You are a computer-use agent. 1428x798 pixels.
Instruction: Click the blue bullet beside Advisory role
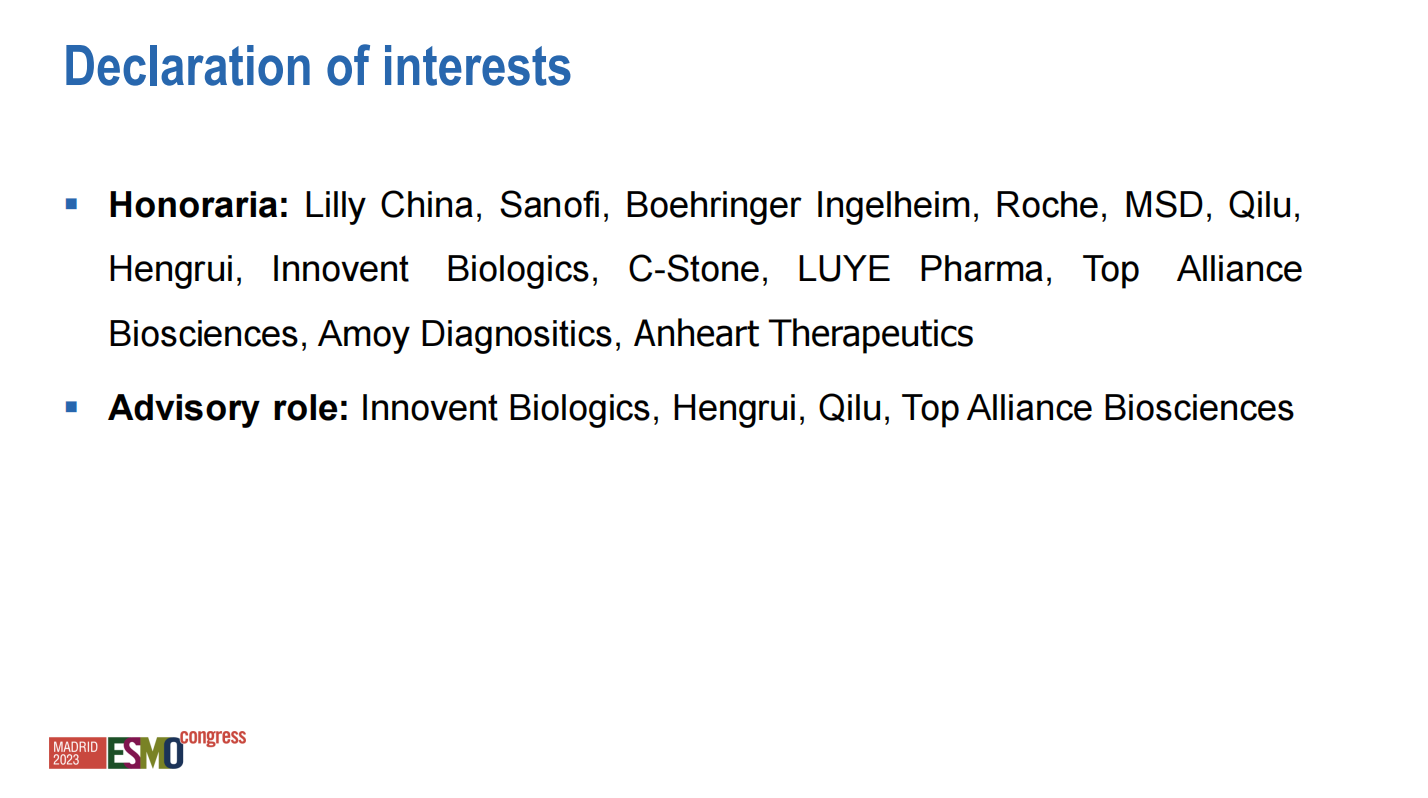click(x=71, y=407)
